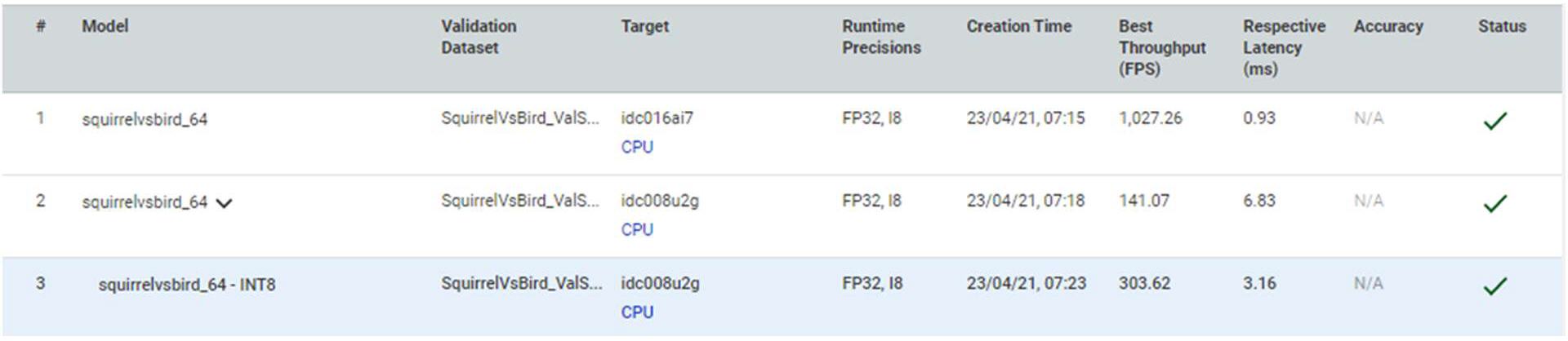Screen dimensions: 1568x341
Task: Select the first squirrelvsbird_64 model row
Action: [x=145, y=119]
